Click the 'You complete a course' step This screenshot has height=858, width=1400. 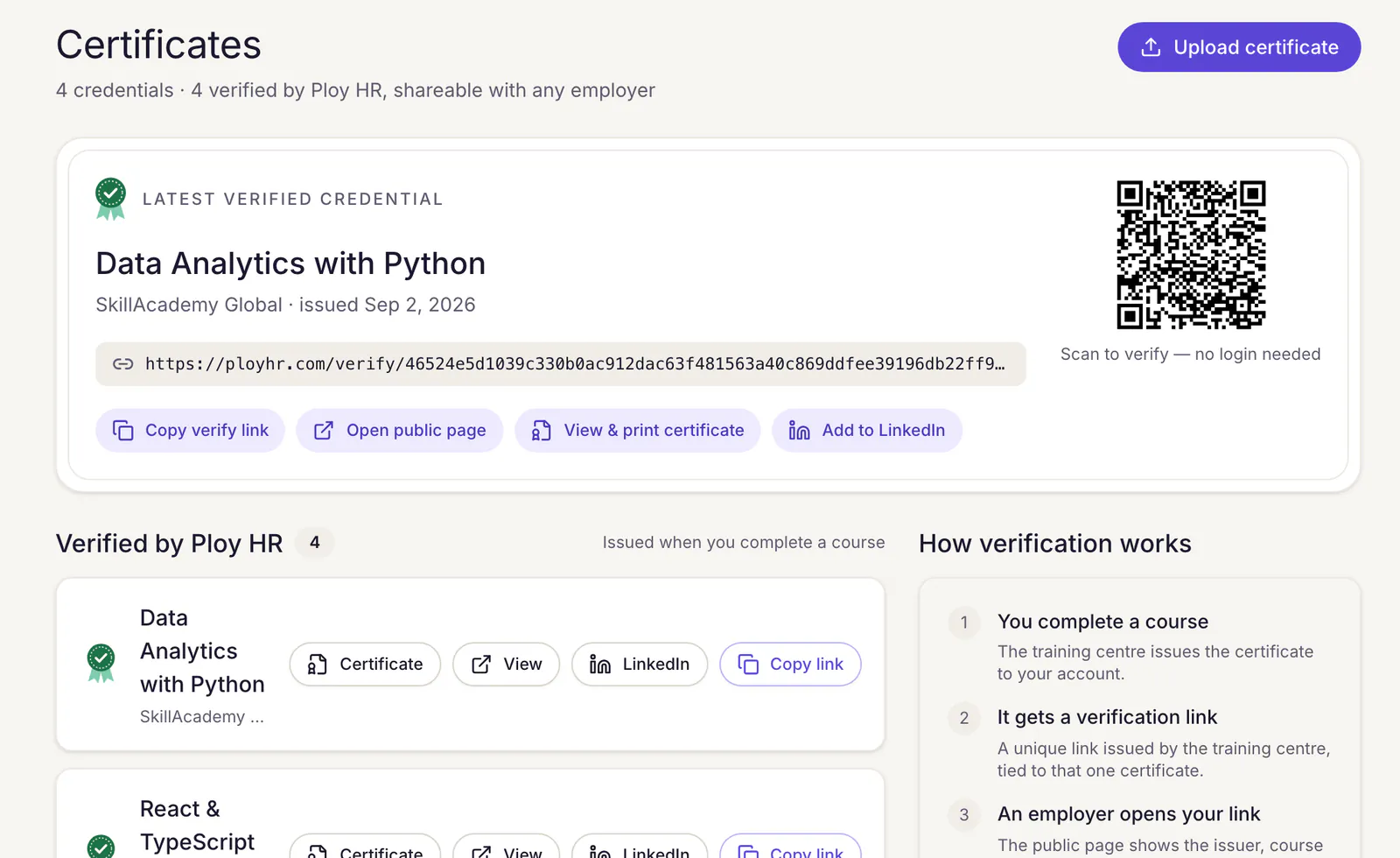[x=1102, y=622]
